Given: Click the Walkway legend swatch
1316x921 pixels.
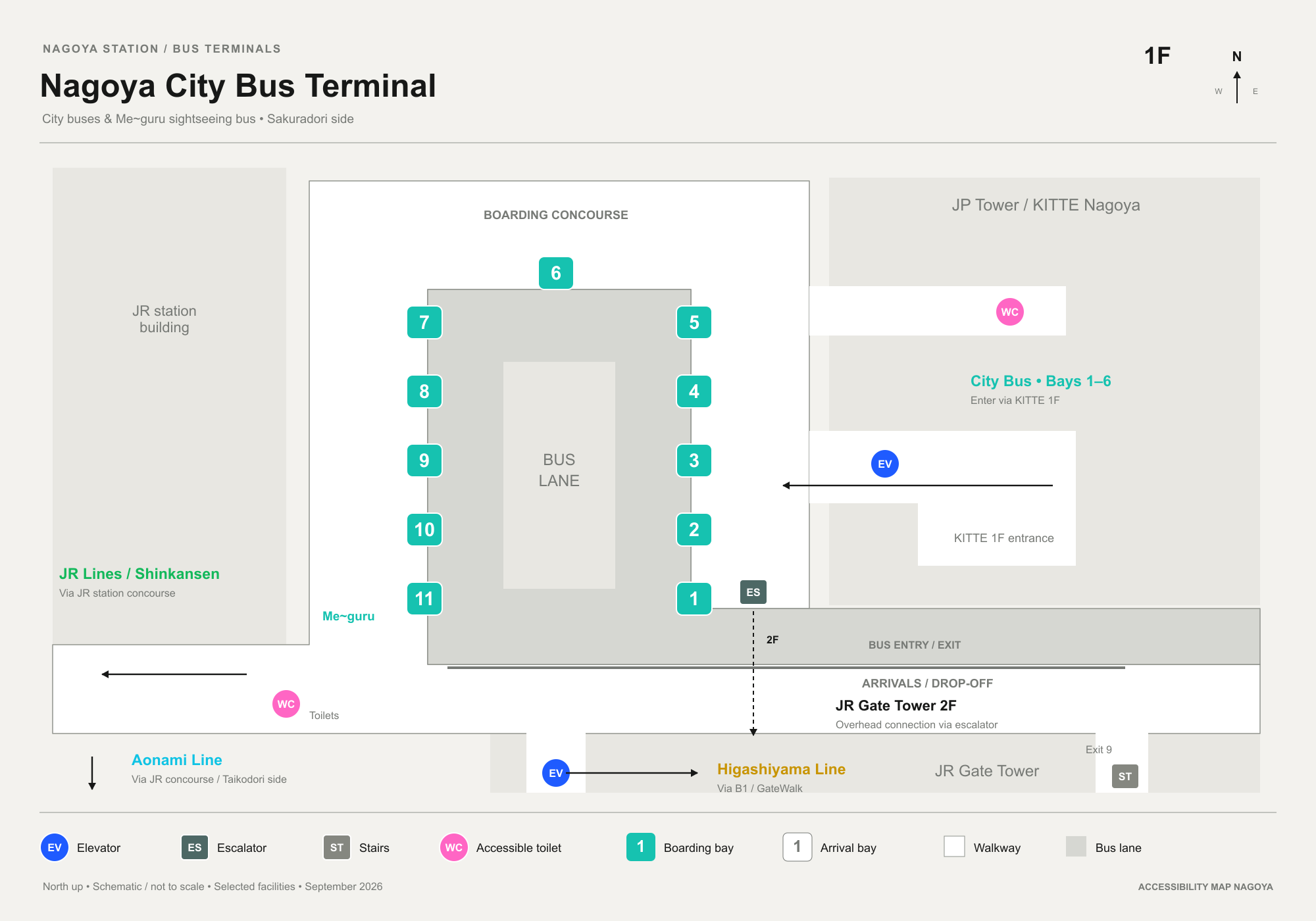Looking at the screenshot, I should (x=954, y=846).
